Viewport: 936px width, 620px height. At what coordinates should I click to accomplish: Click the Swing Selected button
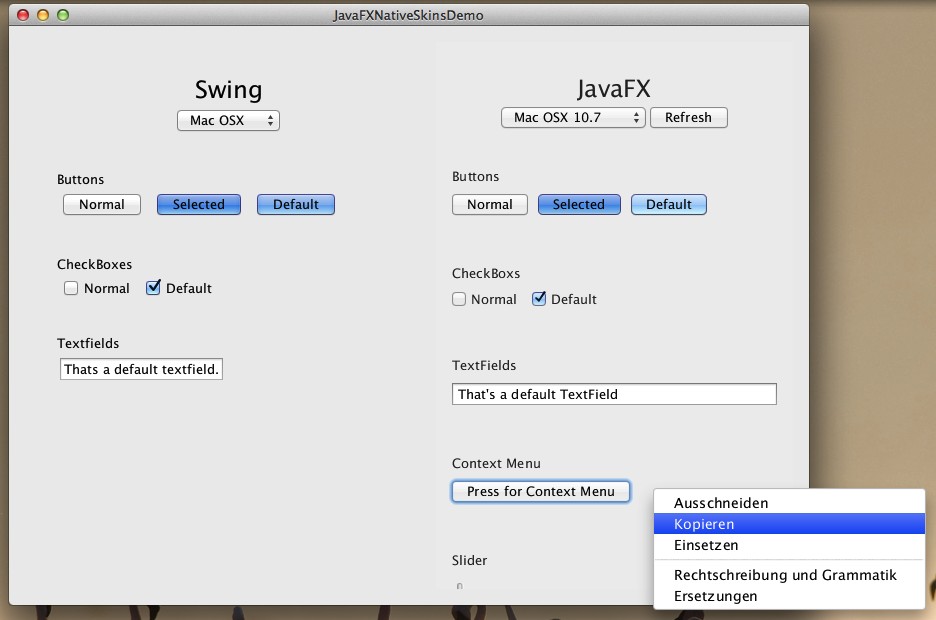click(x=198, y=205)
